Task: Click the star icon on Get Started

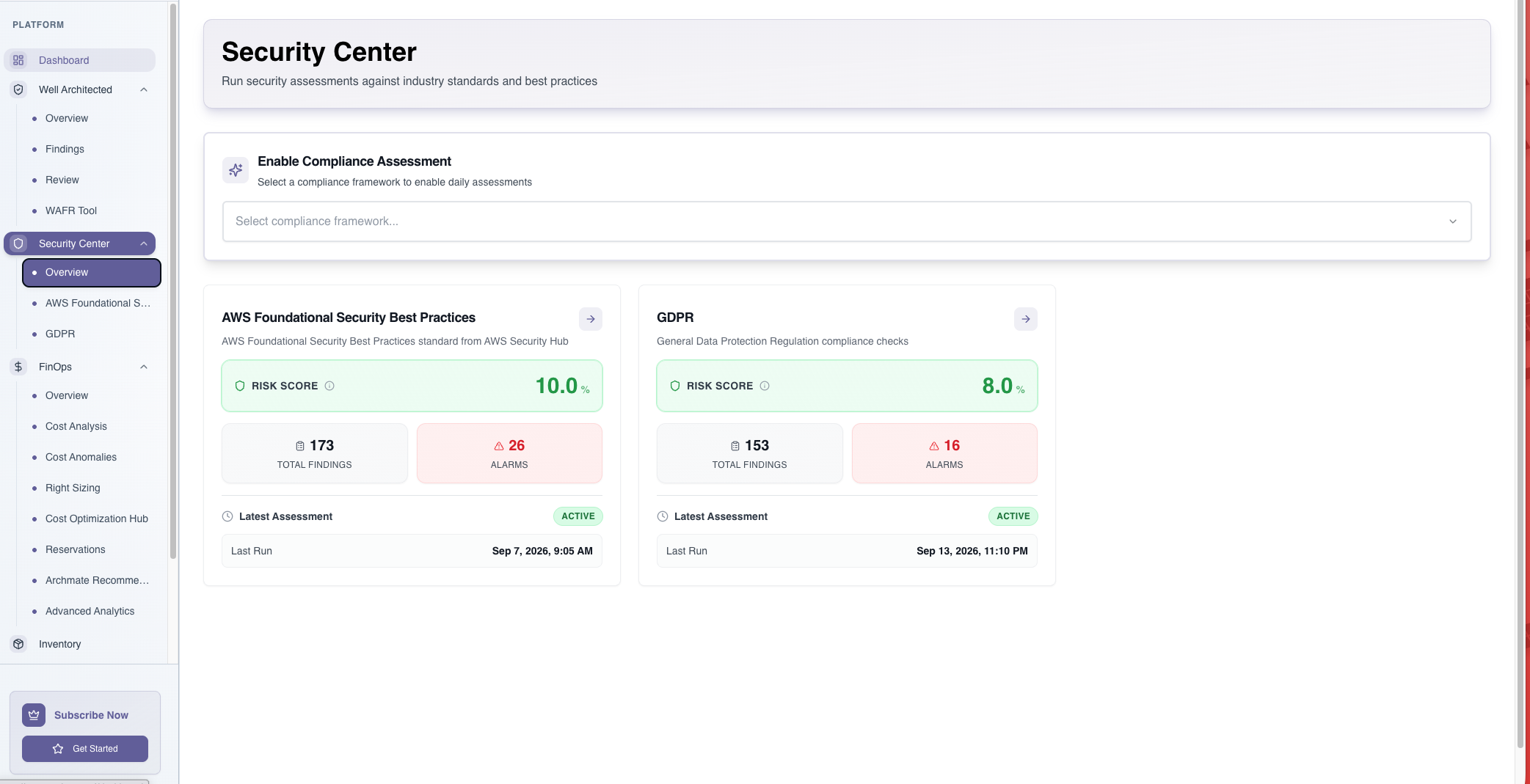Action: [x=58, y=749]
